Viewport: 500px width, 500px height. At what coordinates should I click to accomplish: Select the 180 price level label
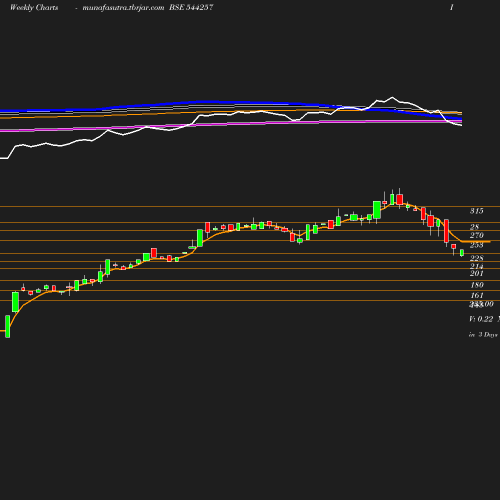pos(477,285)
